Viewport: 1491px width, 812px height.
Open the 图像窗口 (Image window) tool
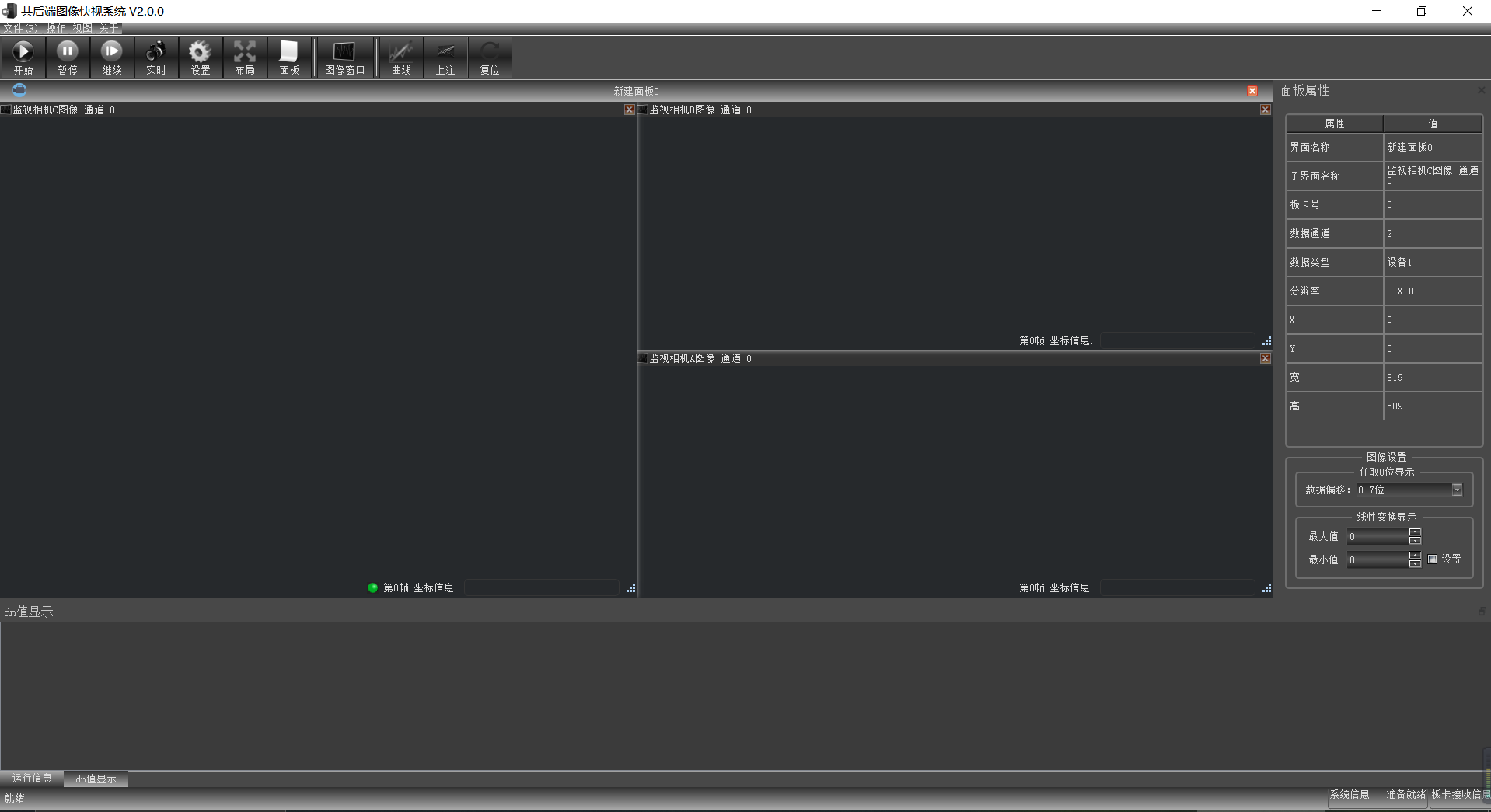[x=344, y=58]
